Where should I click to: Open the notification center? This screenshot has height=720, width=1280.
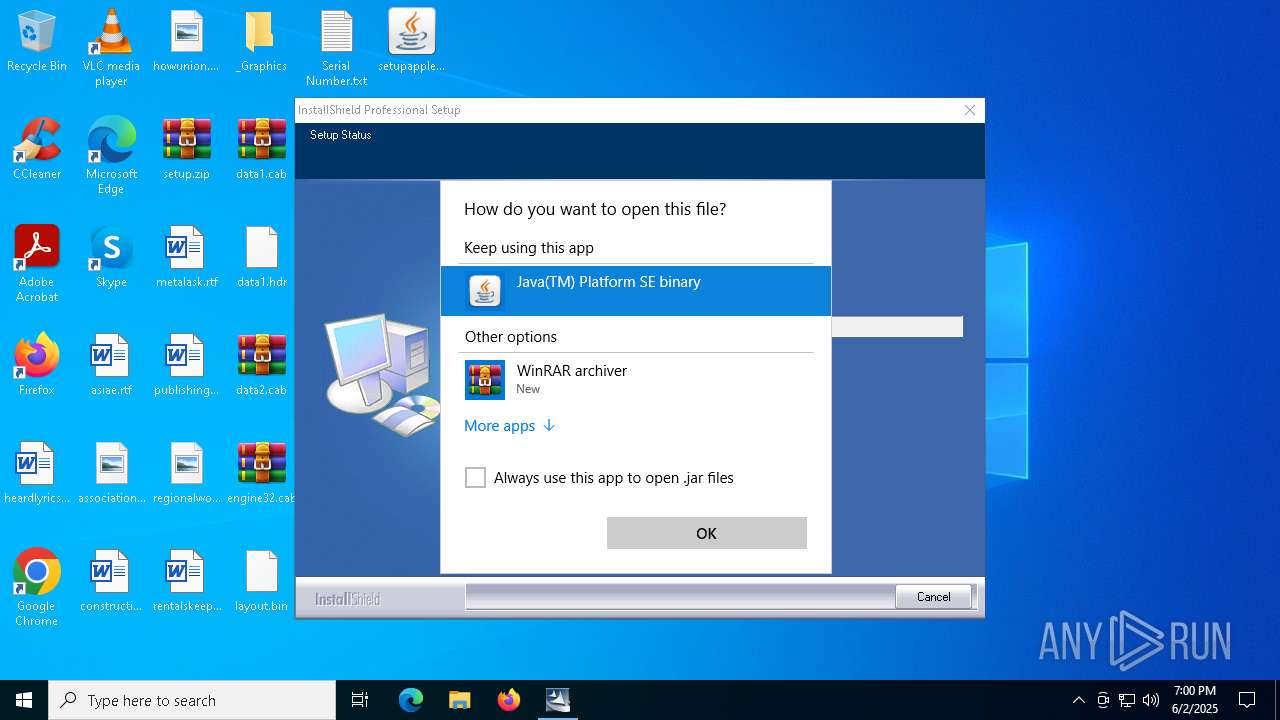pos(1247,700)
